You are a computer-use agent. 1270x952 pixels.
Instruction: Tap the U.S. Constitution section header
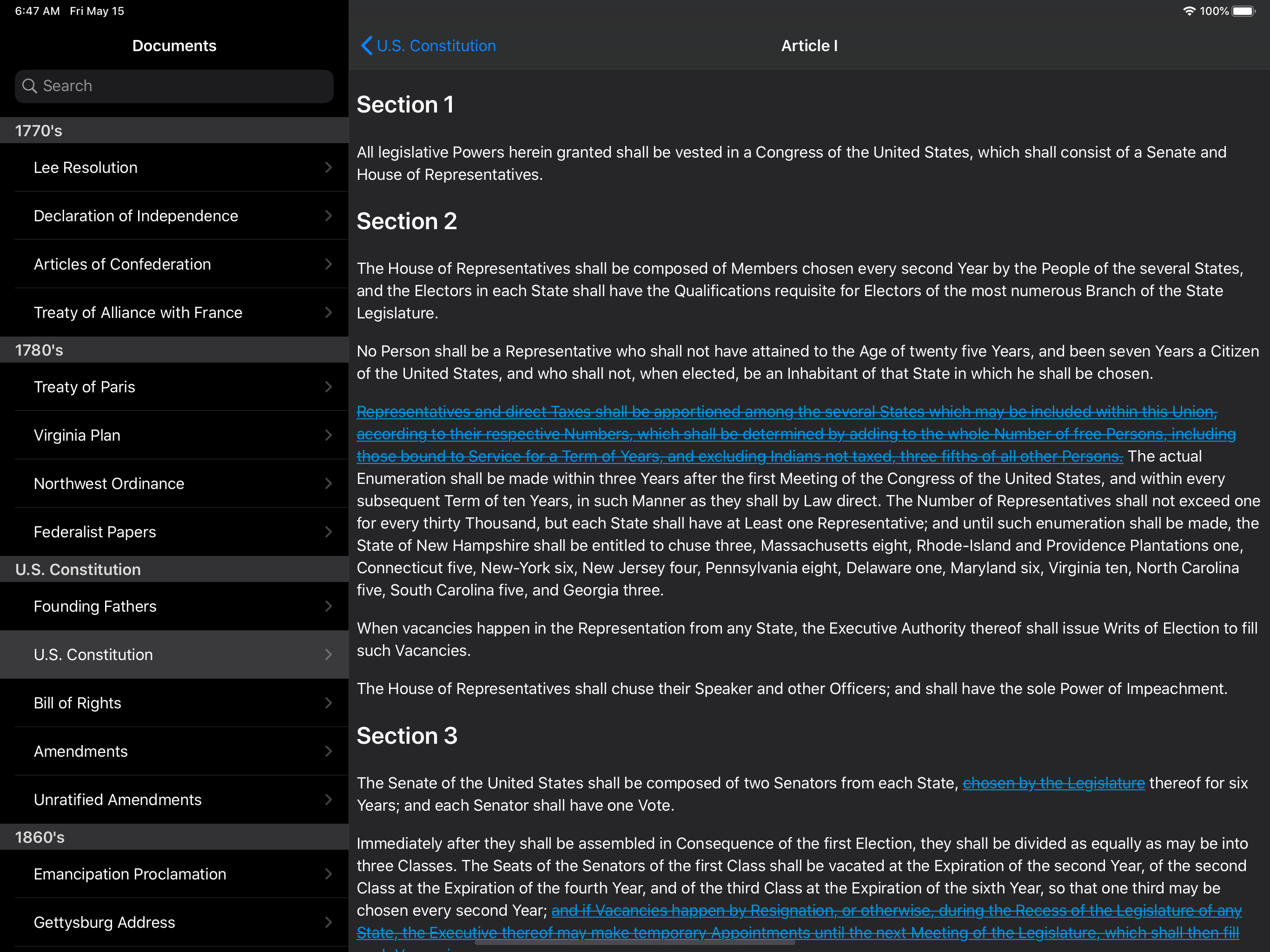(174, 569)
